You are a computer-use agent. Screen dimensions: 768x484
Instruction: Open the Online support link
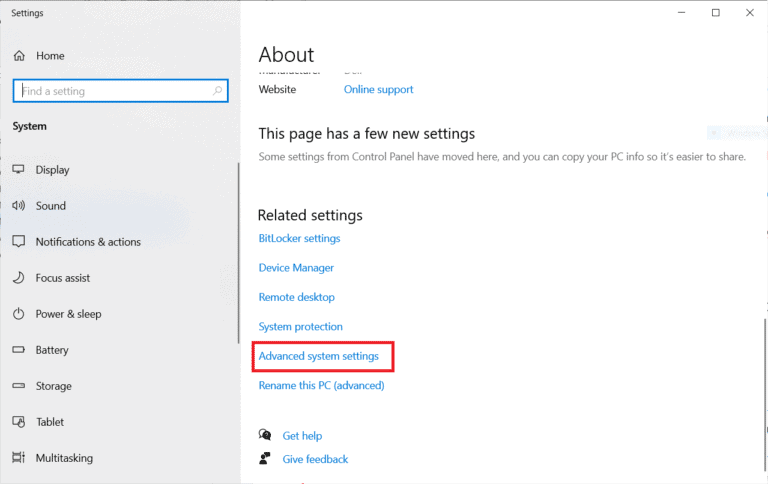pos(378,90)
